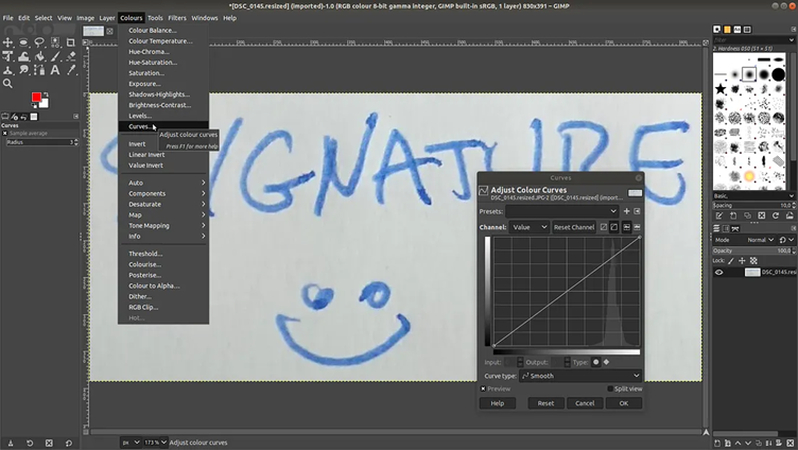Refresh brushes icon in Brushes panel
The width and height of the screenshot is (798, 450).
click(x=775, y=216)
